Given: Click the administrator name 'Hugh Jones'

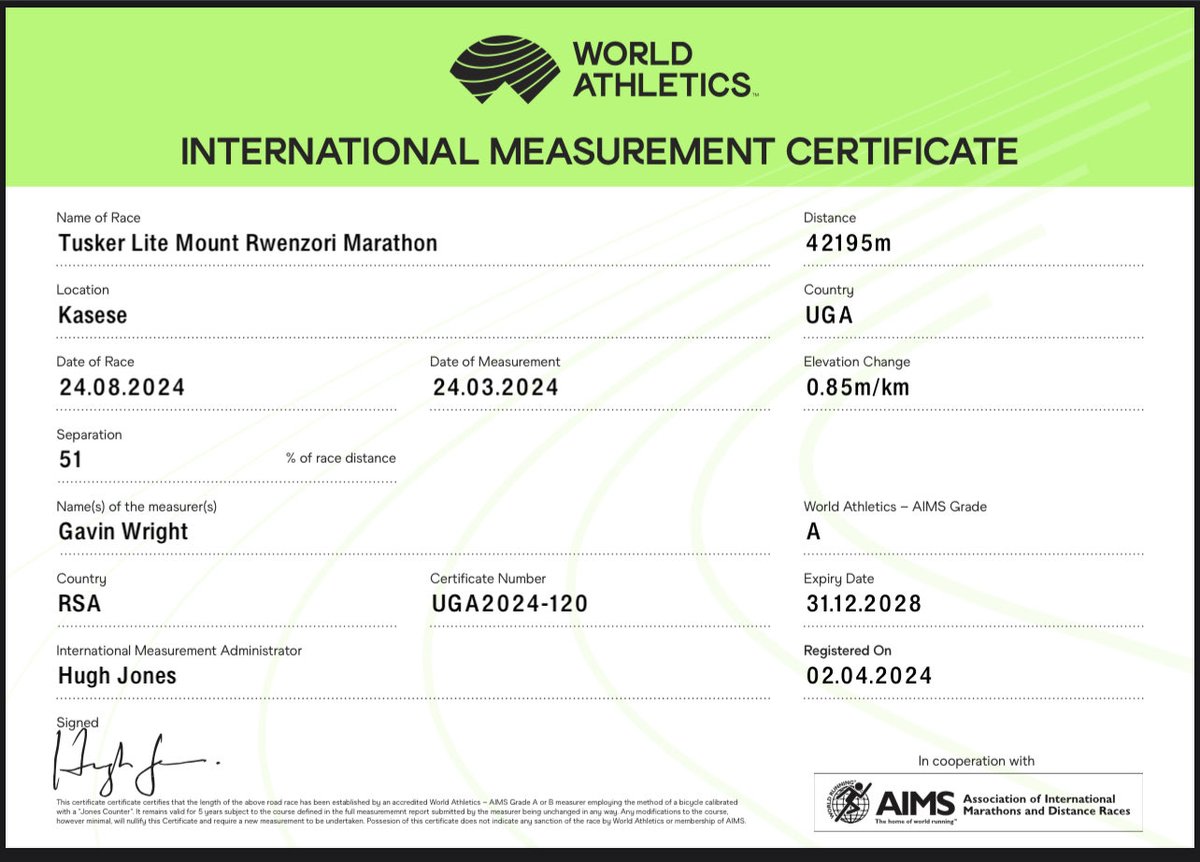Looking at the screenshot, I should pyautogui.click(x=117, y=677).
